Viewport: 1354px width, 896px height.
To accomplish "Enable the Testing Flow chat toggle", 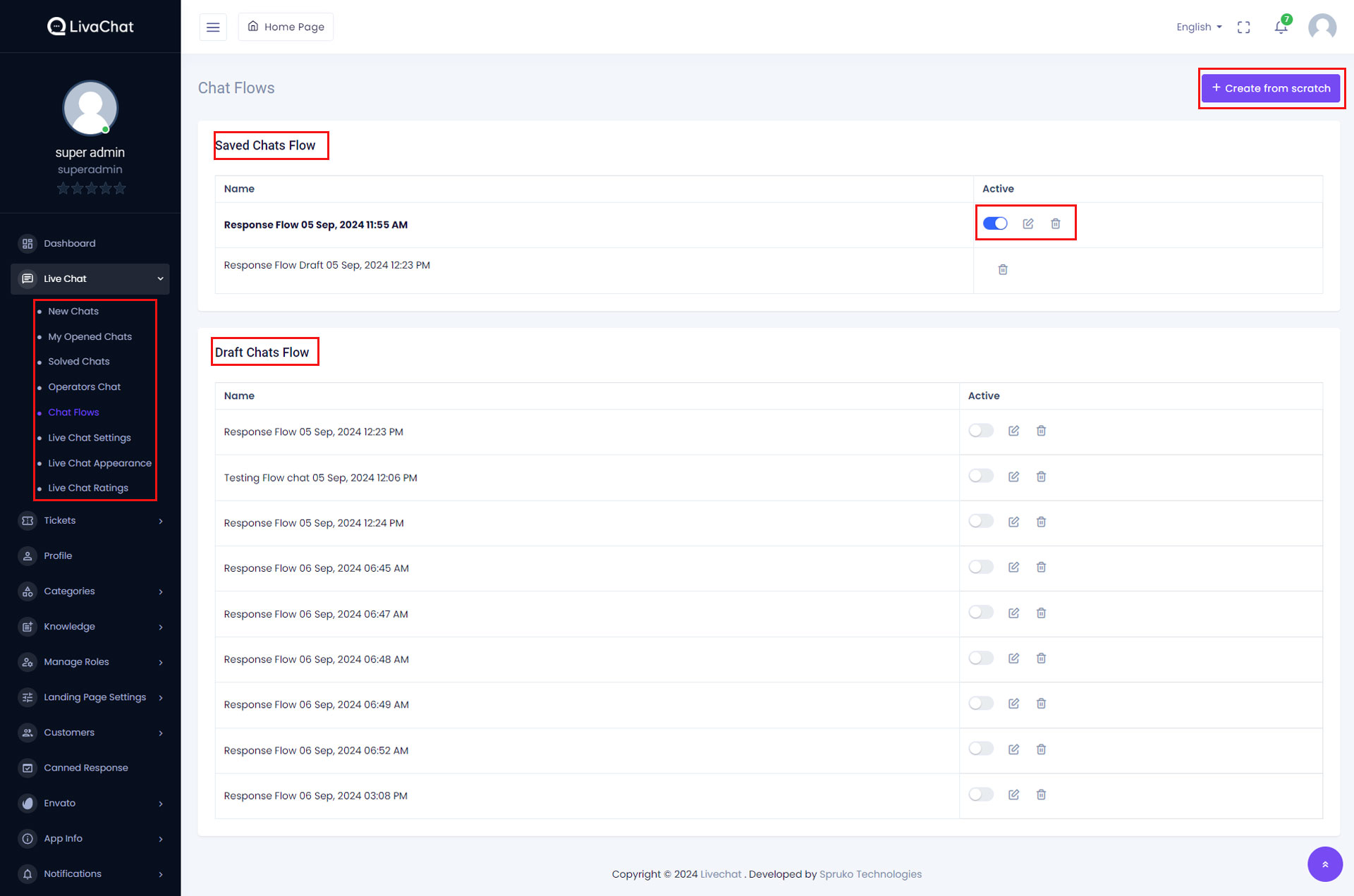I will coord(980,477).
